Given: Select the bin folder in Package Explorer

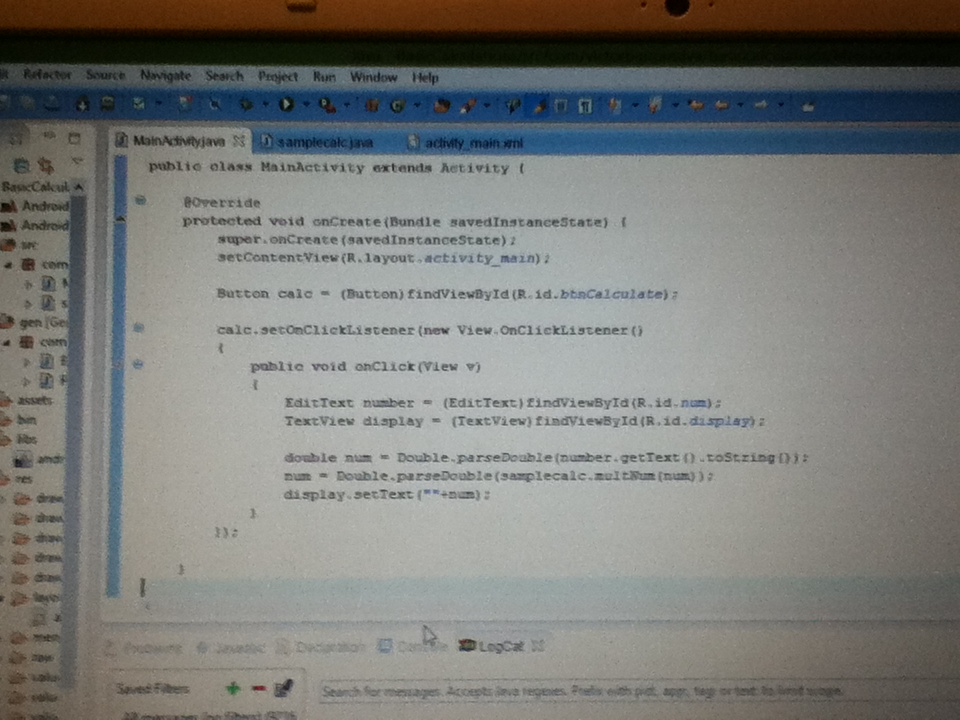Looking at the screenshot, I should point(19,420).
